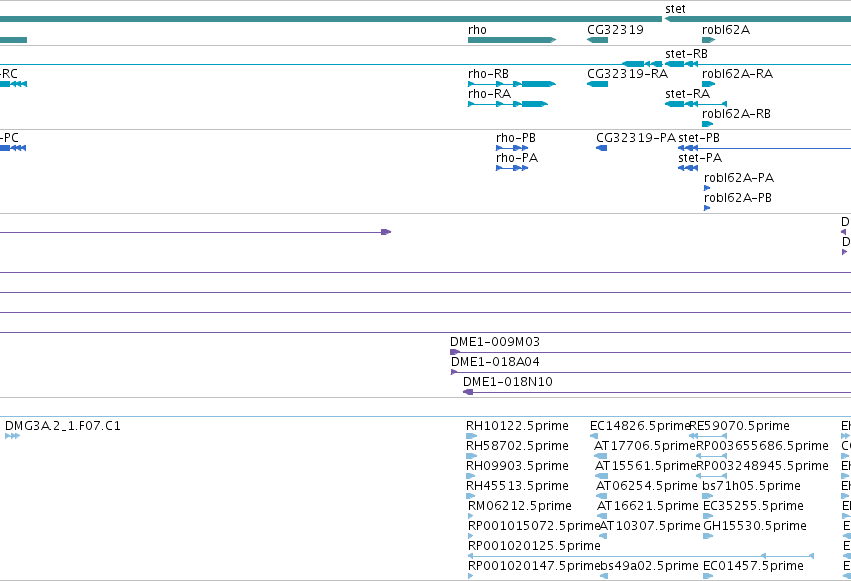Select the rho-PA protein feature

[512, 168]
